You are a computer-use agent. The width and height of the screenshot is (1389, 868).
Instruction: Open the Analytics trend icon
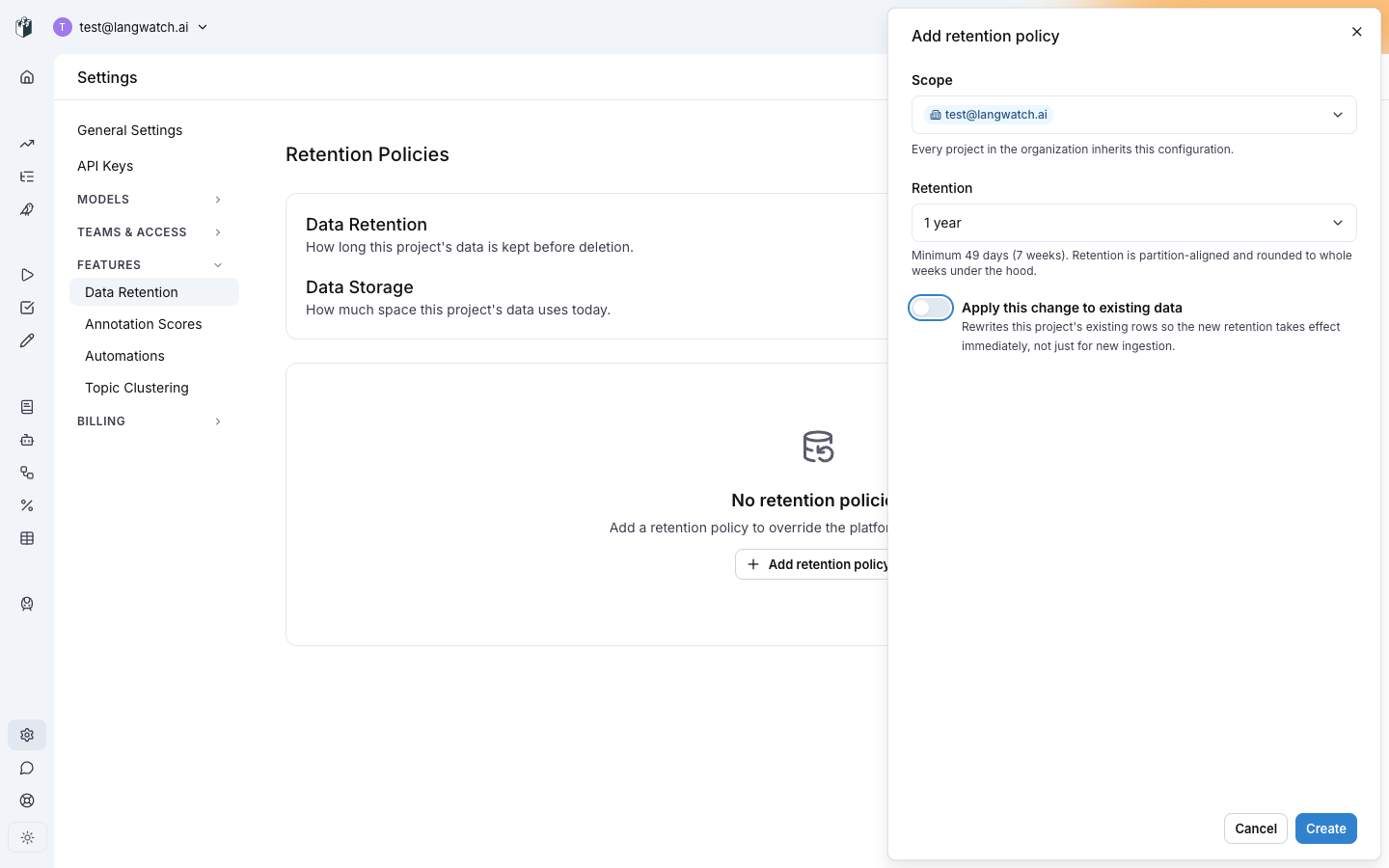pyautogui.click(x=27, y=144)
